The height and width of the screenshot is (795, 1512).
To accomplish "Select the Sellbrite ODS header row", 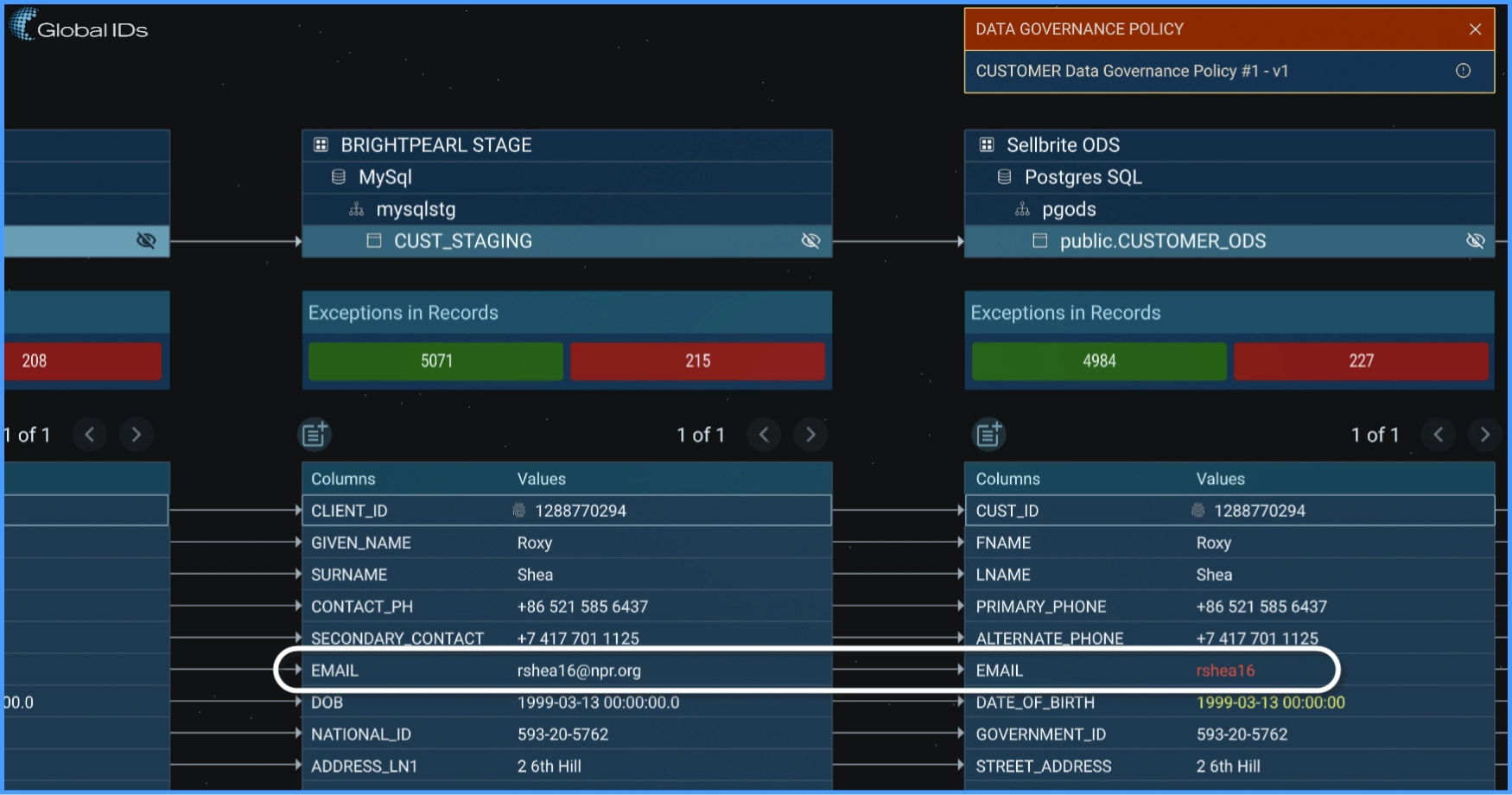I will pyautogui.click(x=1229, y=145).
